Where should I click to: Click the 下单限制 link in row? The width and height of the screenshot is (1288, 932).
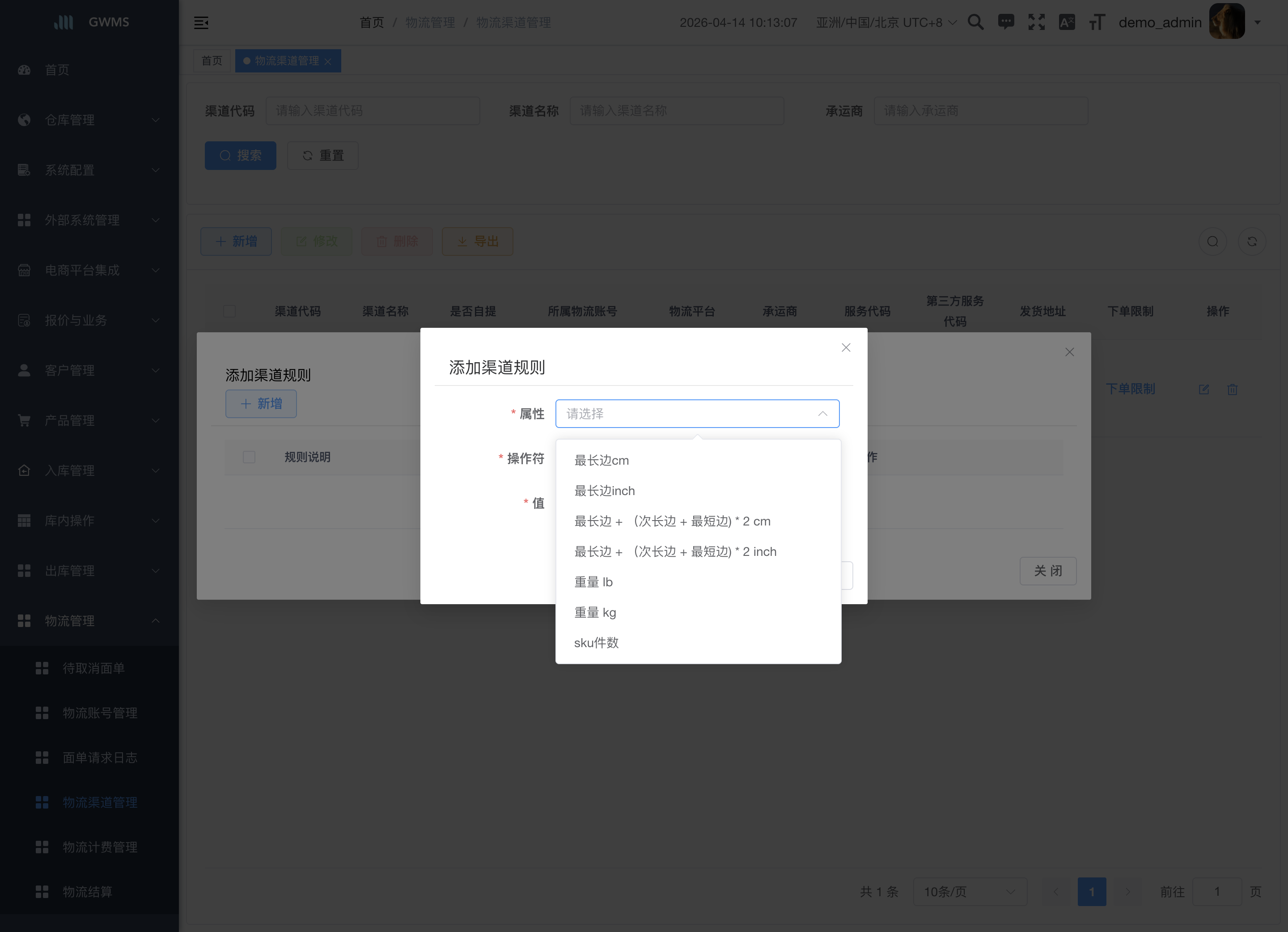pos(1130,389)
